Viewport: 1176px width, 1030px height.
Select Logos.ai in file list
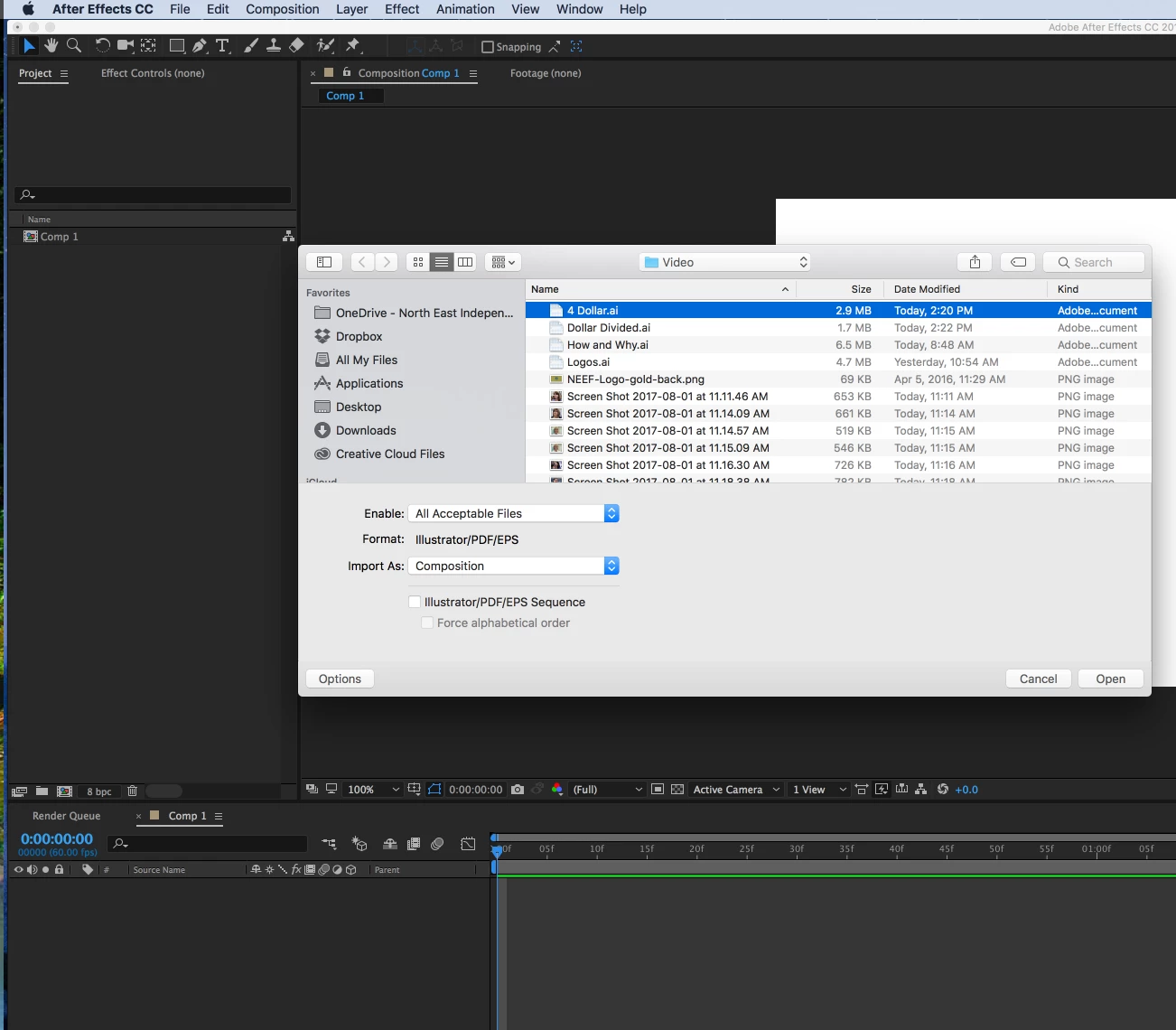point(838,362)
